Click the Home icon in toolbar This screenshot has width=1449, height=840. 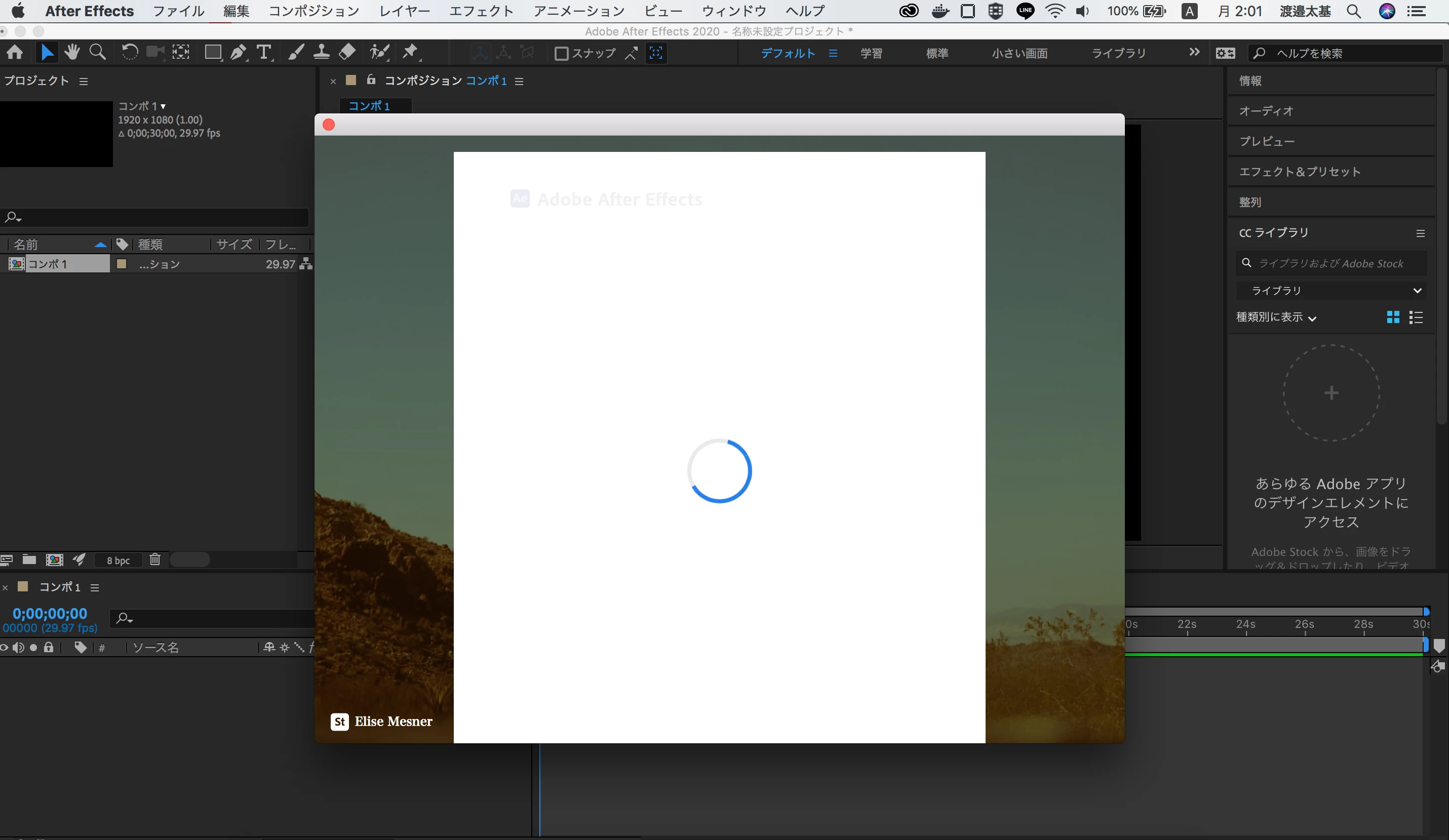pos(15,52)
